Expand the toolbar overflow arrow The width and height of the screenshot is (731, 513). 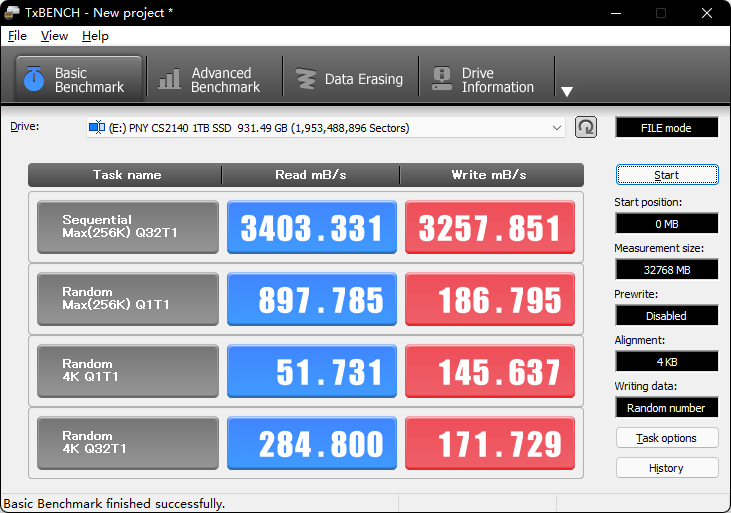[567, 91]
